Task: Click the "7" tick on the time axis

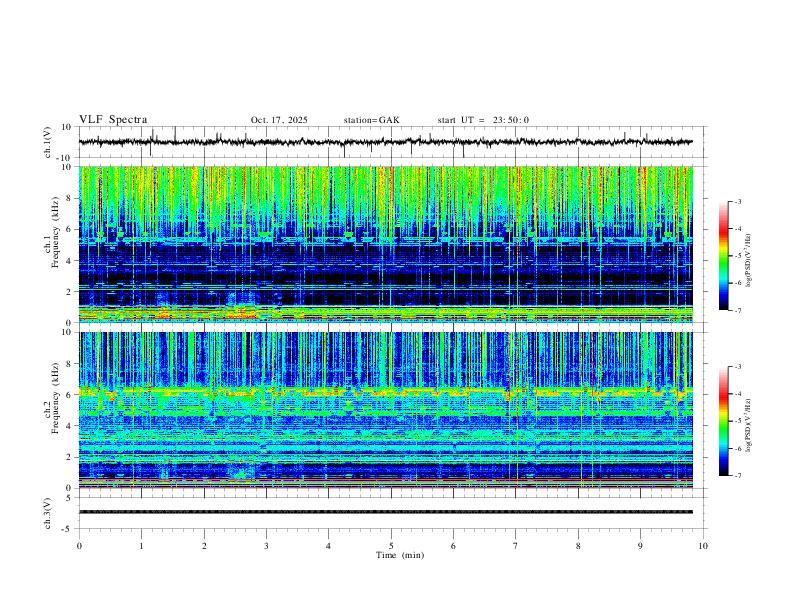Action: (515, 546)
